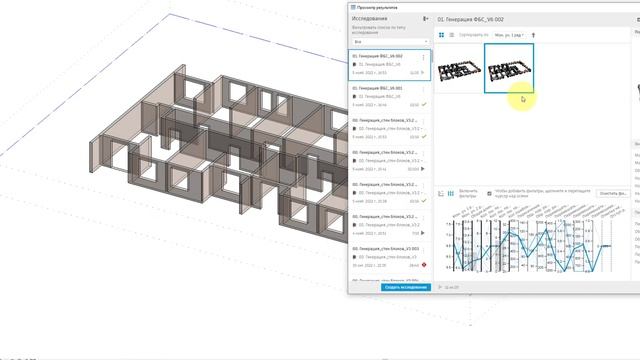The width and height of the screenshot is (640, 360).
Task: Switch results to list view
Action: 451,35
